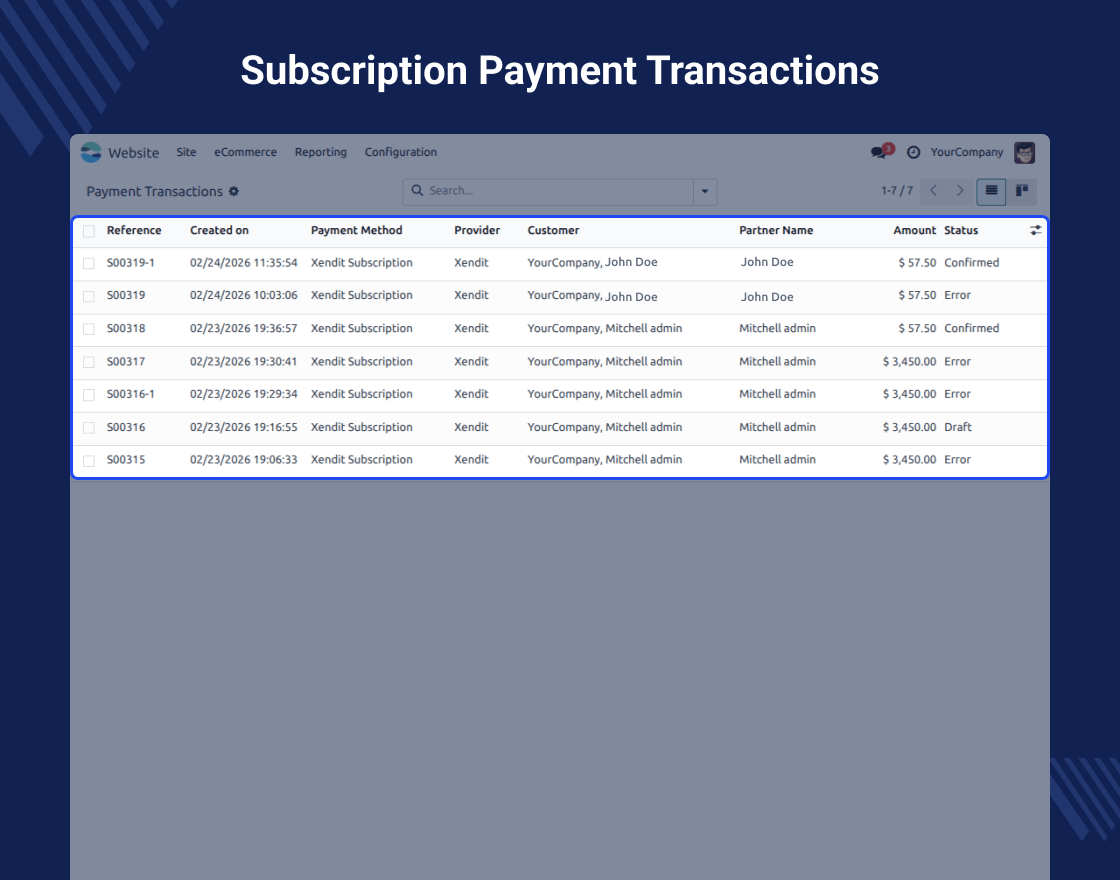Click the Website app name
The height and width of the screenshot is (880, 1120).
click(134, 153)
